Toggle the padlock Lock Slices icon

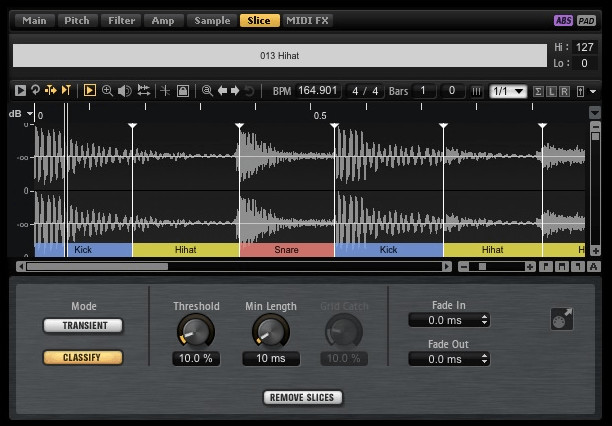(x=183, y=91)
